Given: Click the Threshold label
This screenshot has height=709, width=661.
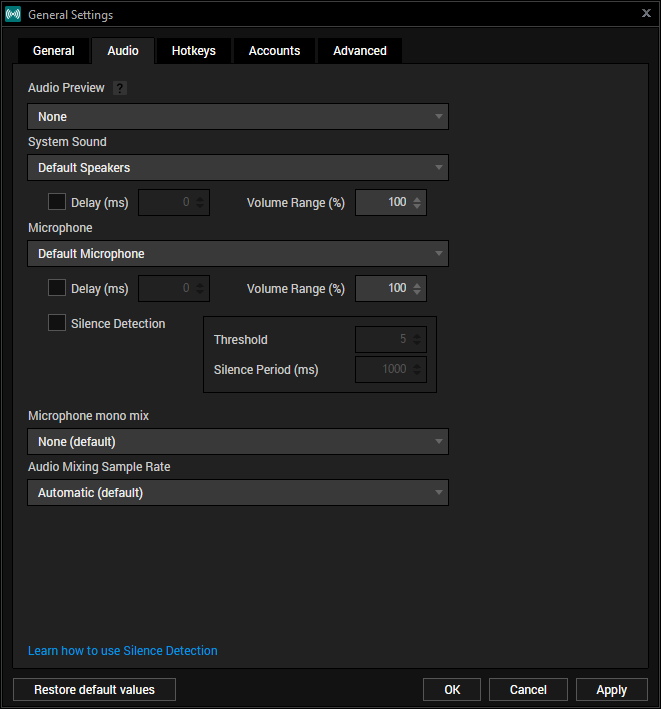Looking at the screenshot, I should pos(241,340).
